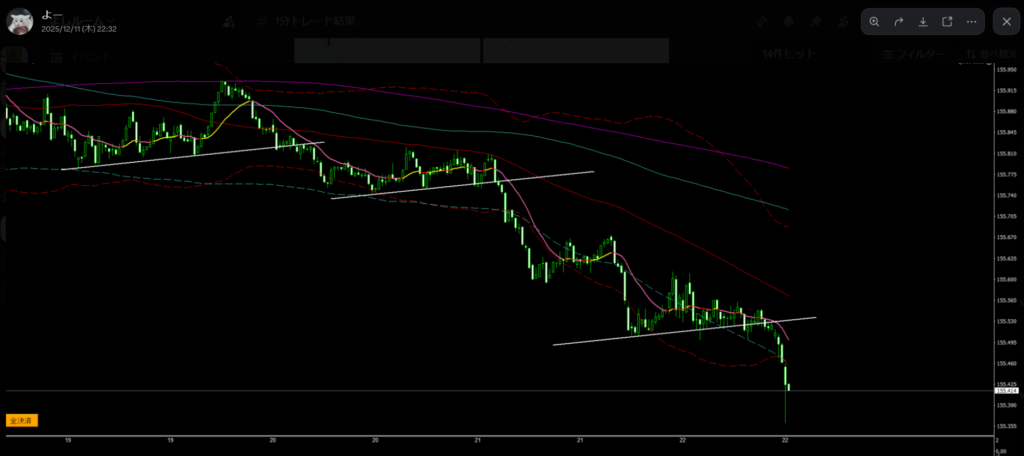The width and height of the screenshot is (1024, 456).
Task: Click the dimmed member list icon
Action: click(844, 22)
